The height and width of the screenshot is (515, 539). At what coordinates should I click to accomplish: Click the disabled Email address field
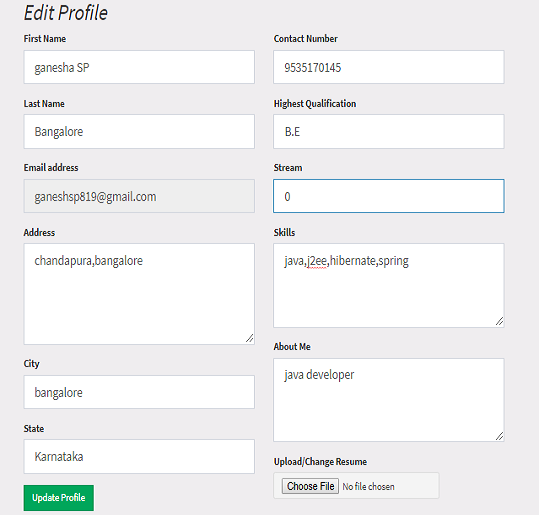(x=139, y=196)
